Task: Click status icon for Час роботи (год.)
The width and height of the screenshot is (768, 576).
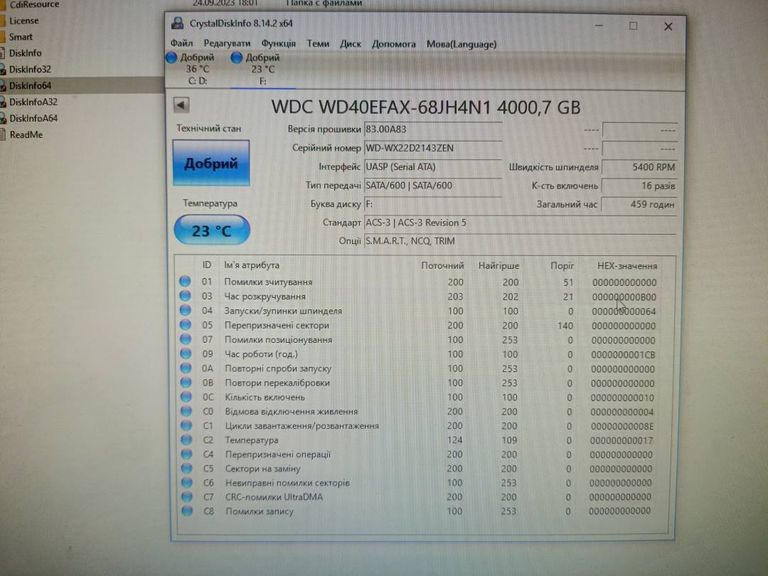Action: coord(186,353)
